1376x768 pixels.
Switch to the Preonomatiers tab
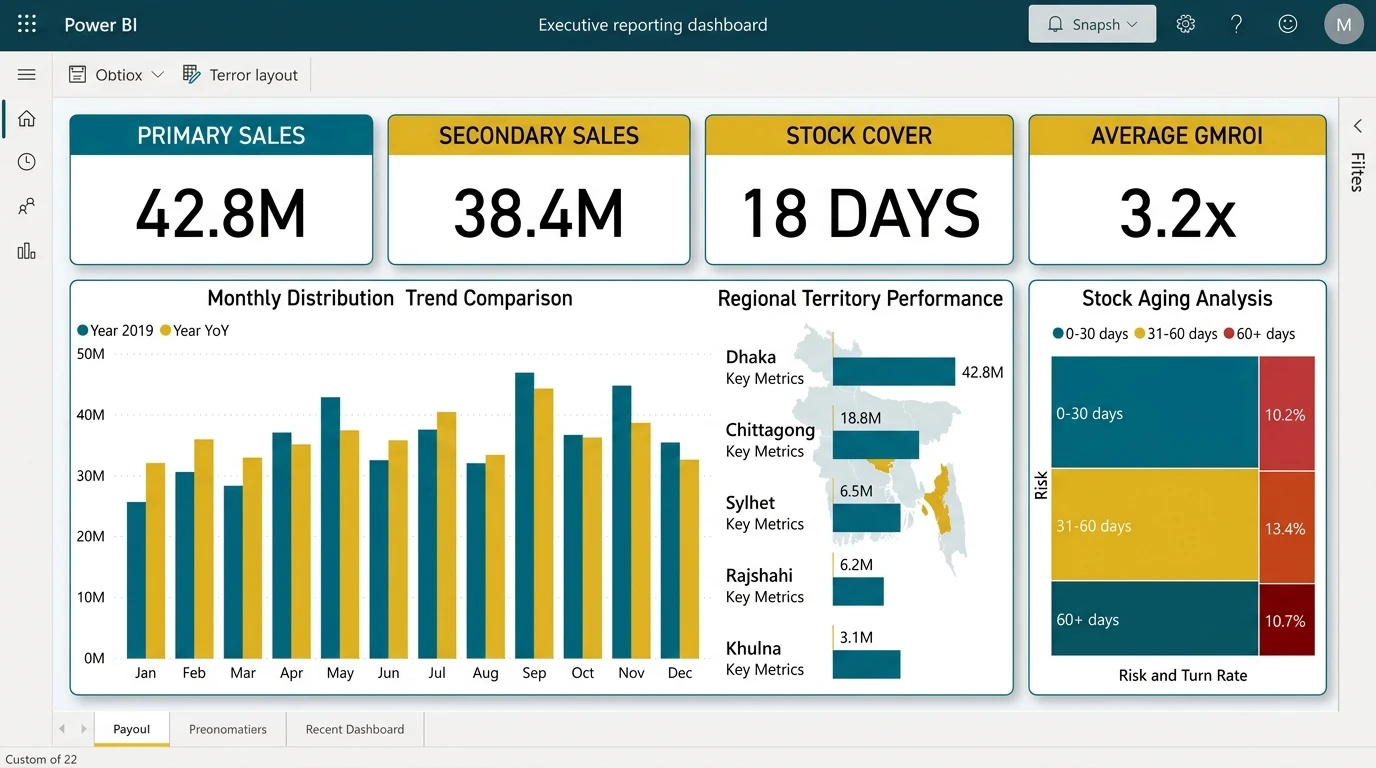pos(228,729)
